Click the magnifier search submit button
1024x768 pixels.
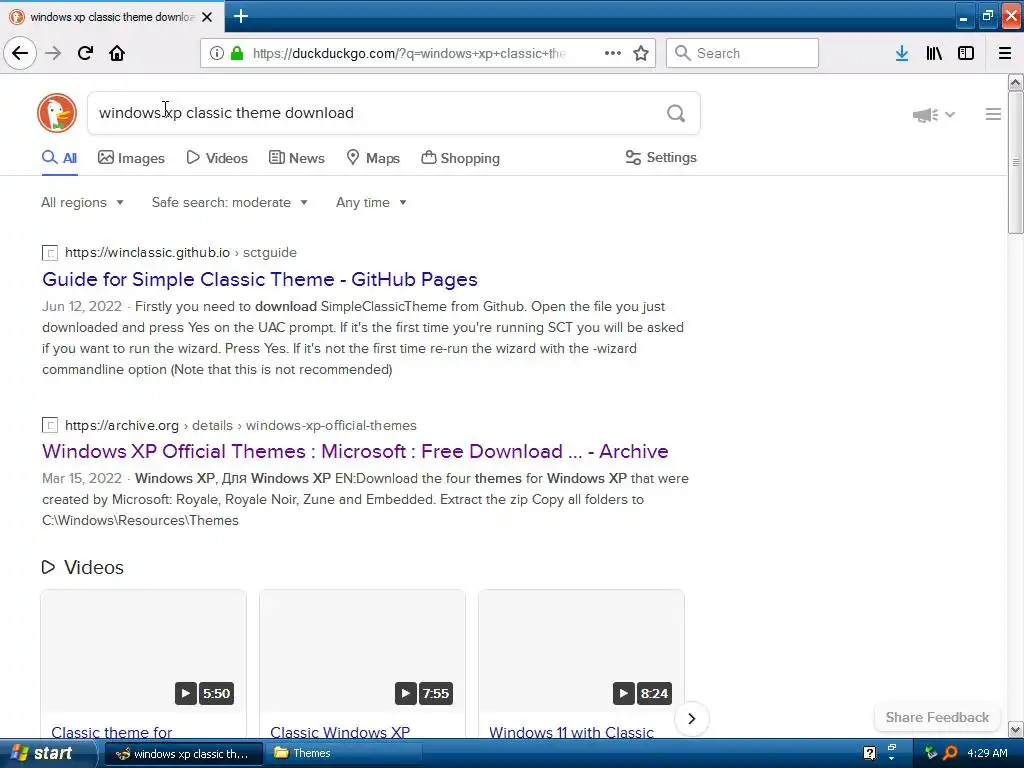(x=676, y=114)
